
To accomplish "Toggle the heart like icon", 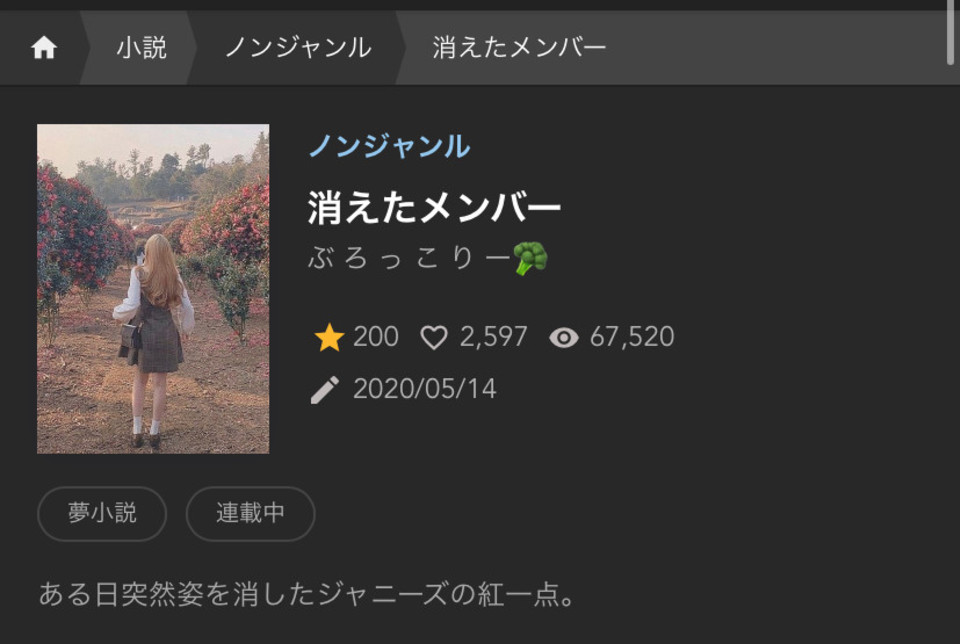I will (434, 337).
